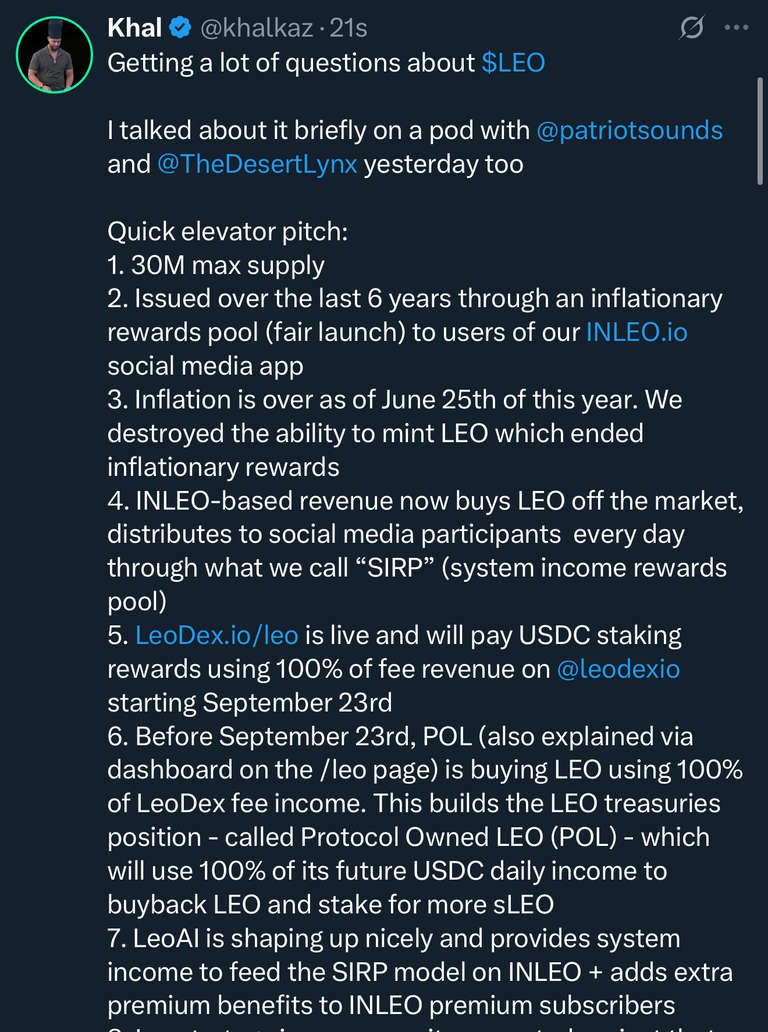Screen dimensions: 768x1032
Task: Open the @khalkaz handle link
Action: pos(257,28)
